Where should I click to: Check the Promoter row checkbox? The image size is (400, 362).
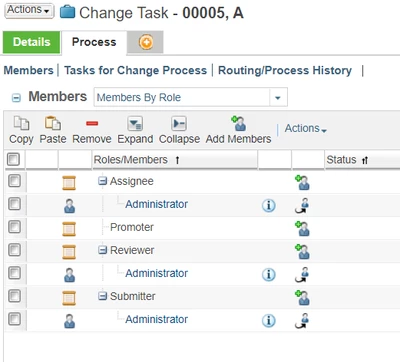pyautogui.click(x=14, y=227)
